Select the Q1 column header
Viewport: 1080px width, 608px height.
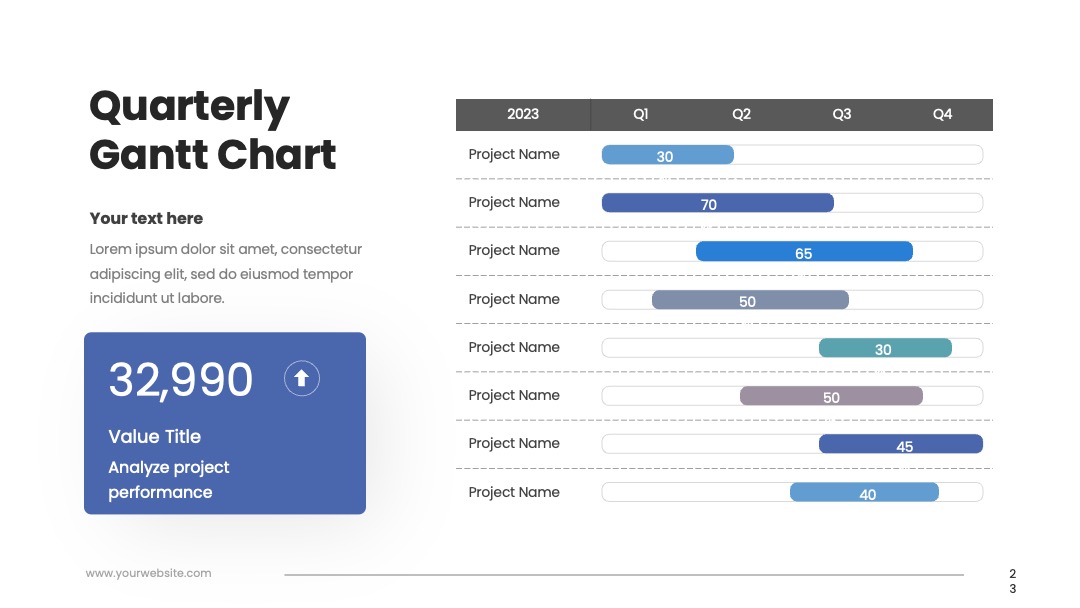click(x=641, y=114)
